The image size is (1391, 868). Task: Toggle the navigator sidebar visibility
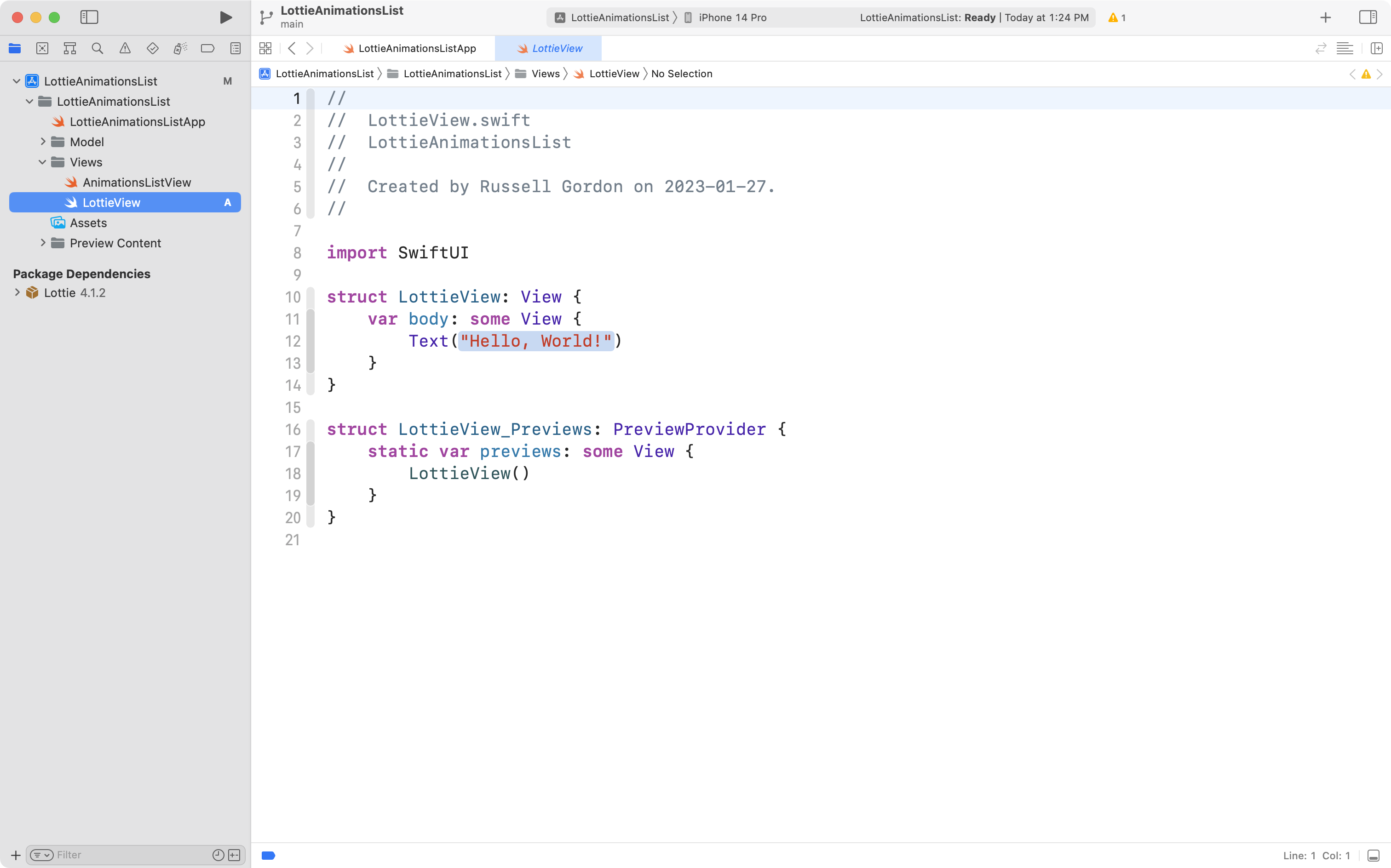click(89, 17)
